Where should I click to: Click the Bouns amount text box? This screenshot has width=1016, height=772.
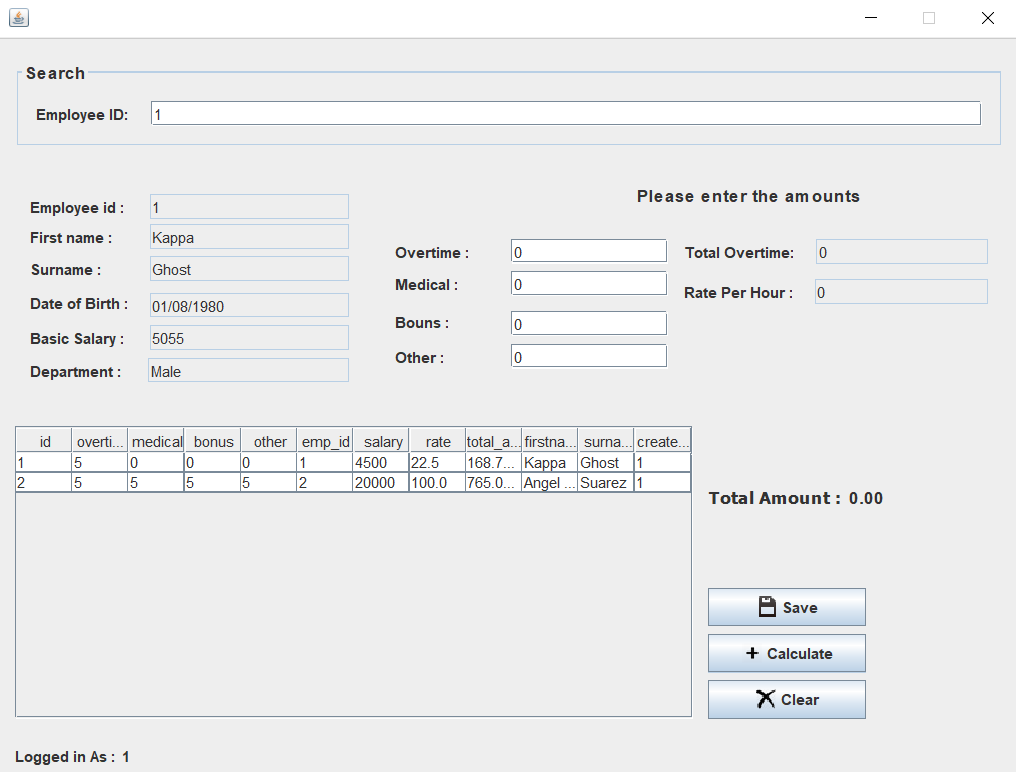(588, 324)
